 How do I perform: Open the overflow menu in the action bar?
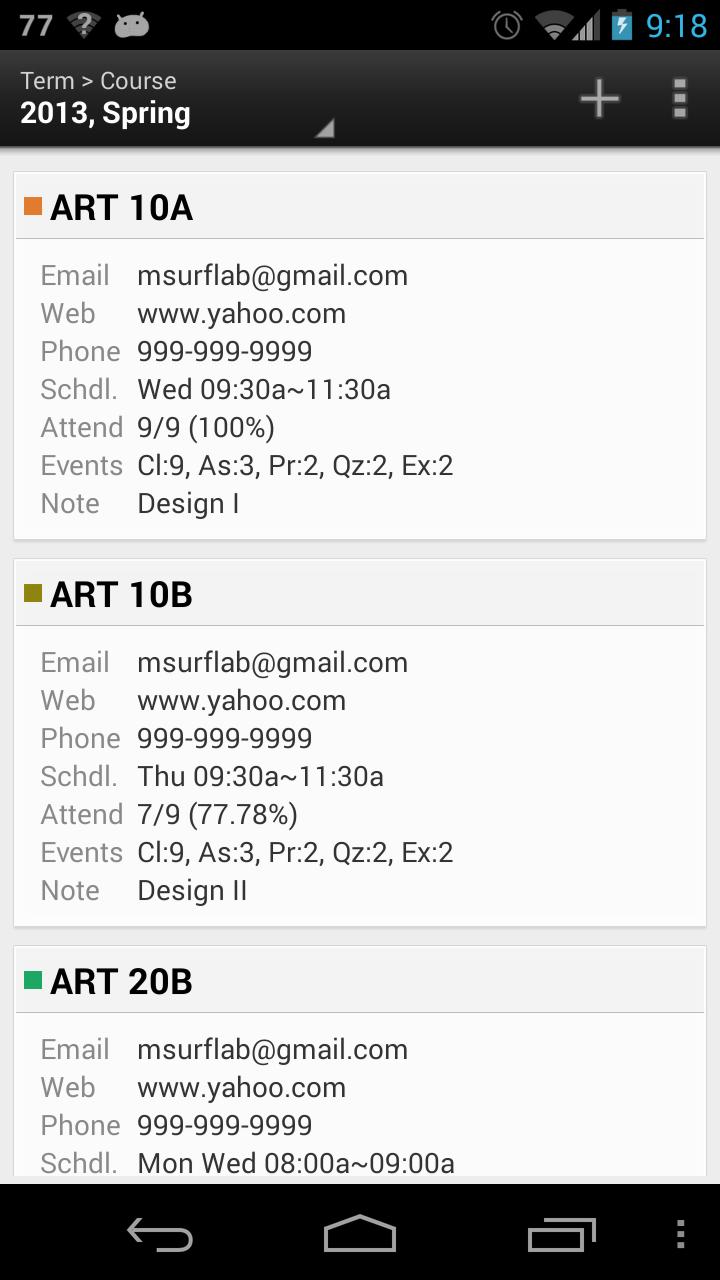point(680,98)
